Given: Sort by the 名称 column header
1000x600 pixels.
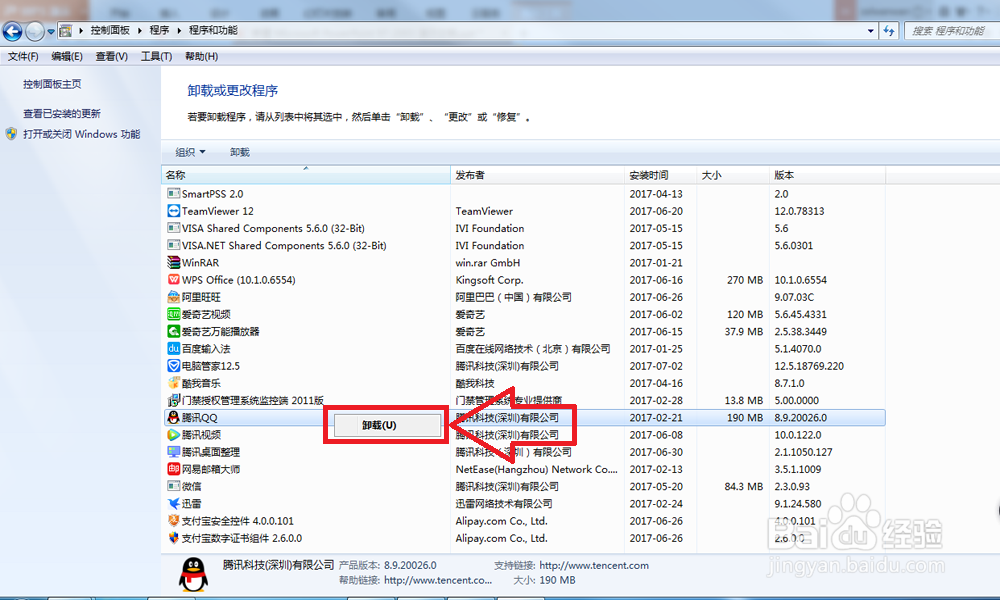Looking at the screenshot, I should pos(305,175).
